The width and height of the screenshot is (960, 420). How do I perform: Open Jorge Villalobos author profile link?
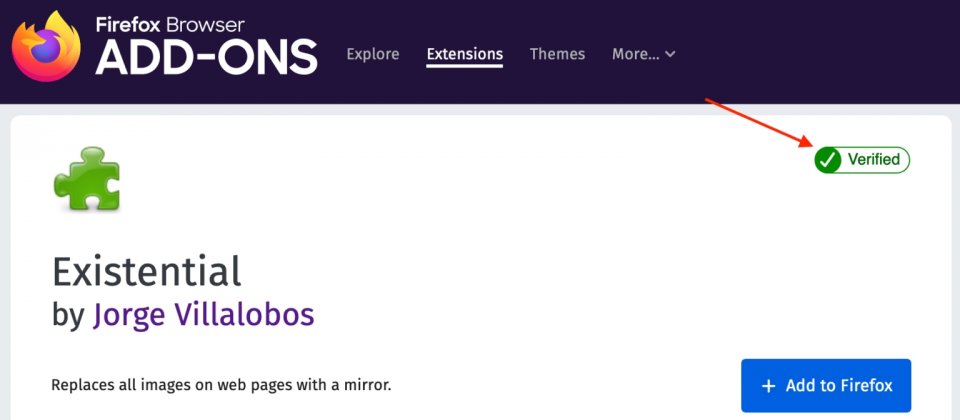tap(203, 315)
